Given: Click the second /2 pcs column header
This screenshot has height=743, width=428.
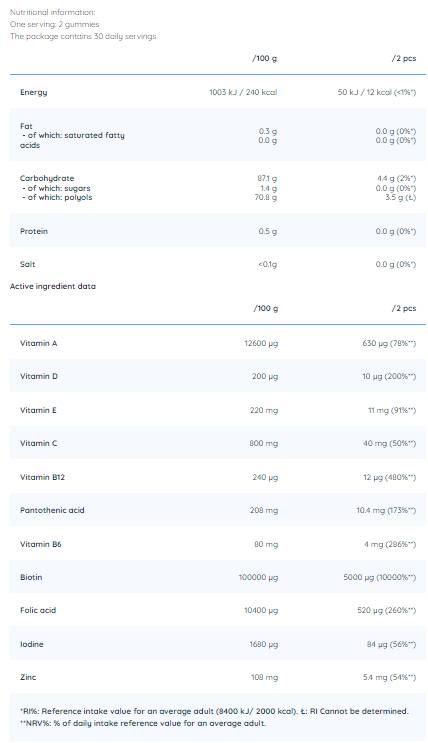Looking at the screenshot, I should (x=404, y=308).
